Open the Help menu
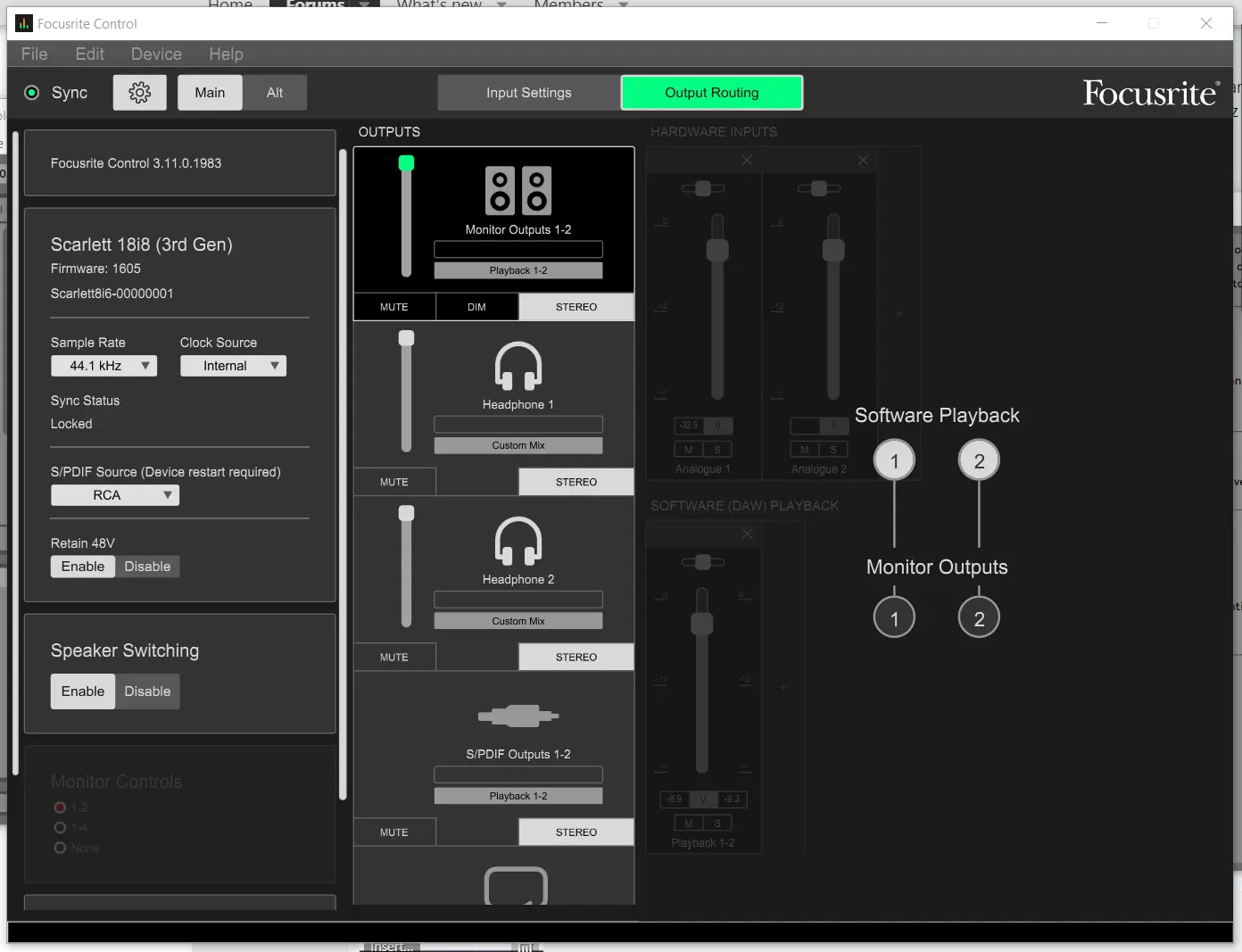 (226, 54)
